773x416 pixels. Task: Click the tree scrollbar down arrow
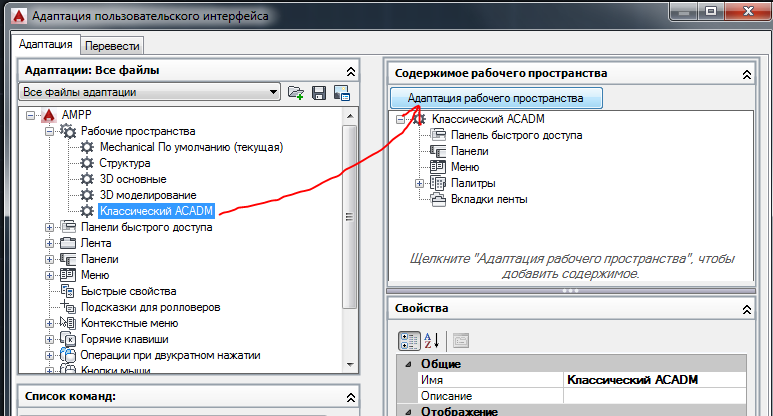pyautogui.click(x=350, y=365)
